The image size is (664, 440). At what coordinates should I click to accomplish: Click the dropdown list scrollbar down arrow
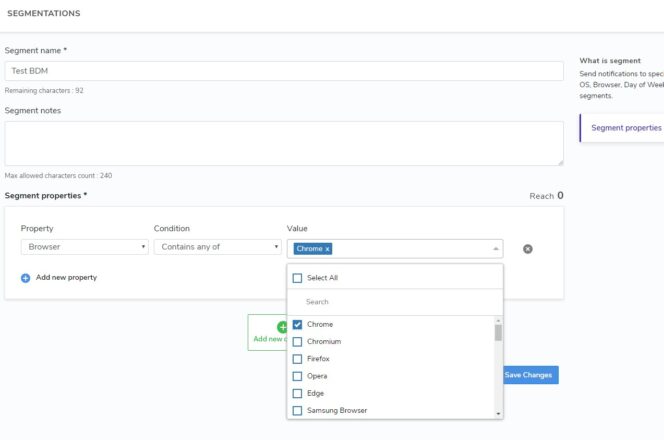tap(498, 413)
